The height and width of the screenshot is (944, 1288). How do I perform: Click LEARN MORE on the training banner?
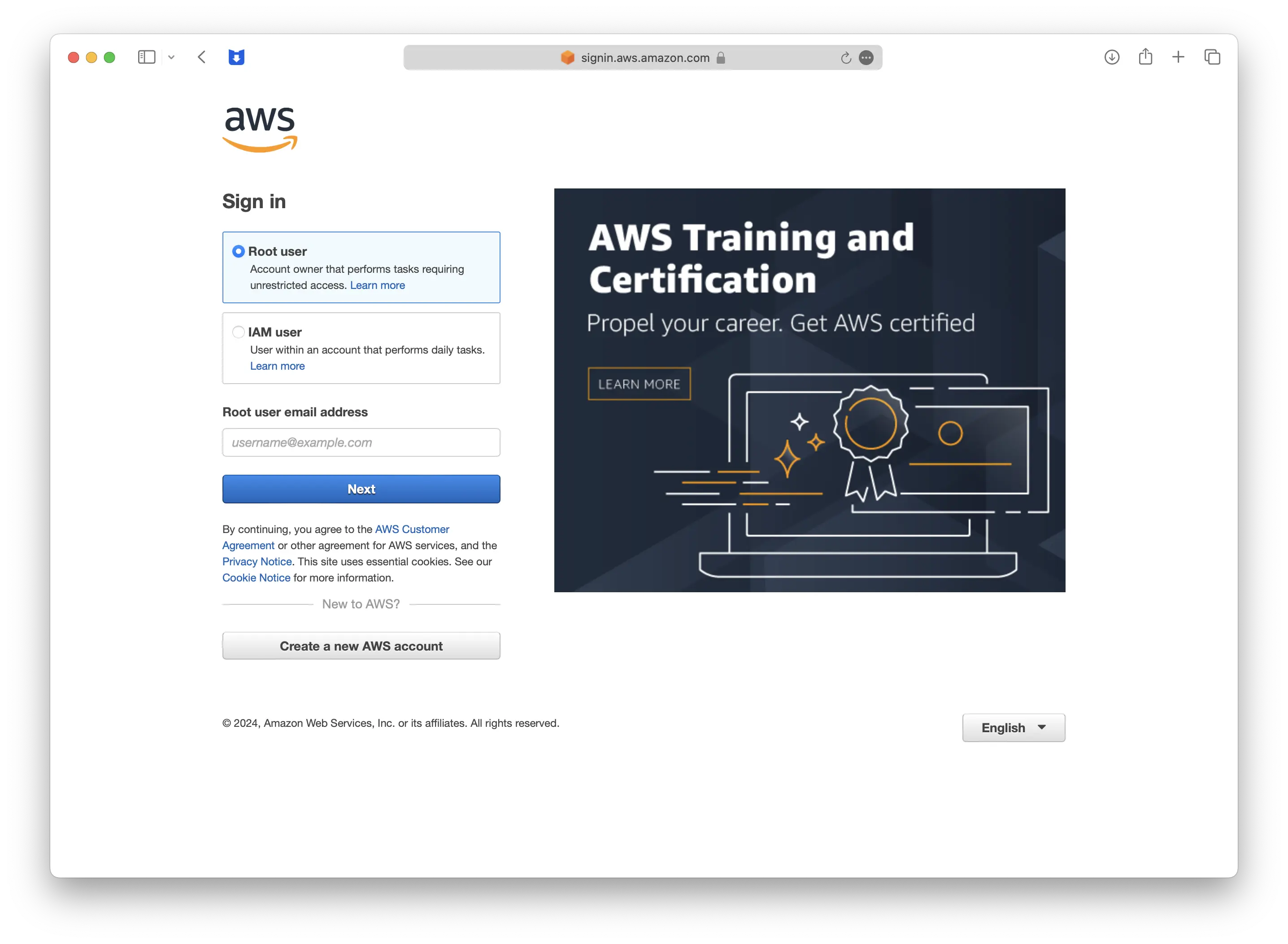[639, 384]
